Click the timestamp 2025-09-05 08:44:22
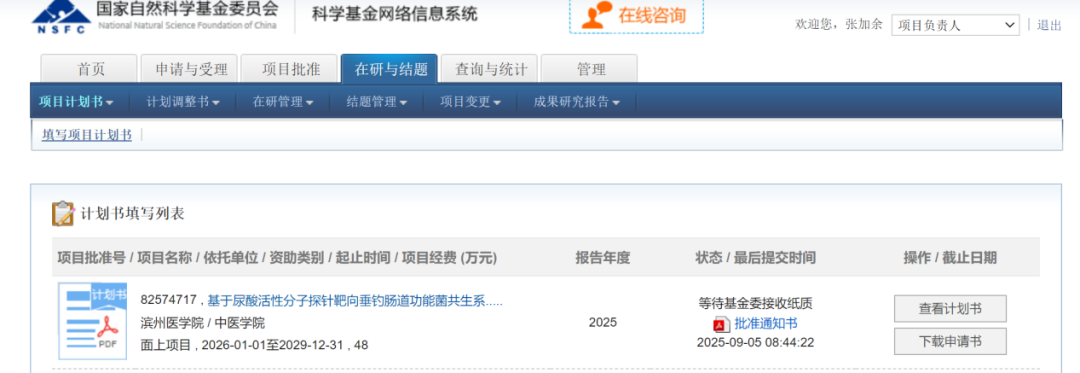This screenshot has height=373, width=1080. (x=755, y=342)
